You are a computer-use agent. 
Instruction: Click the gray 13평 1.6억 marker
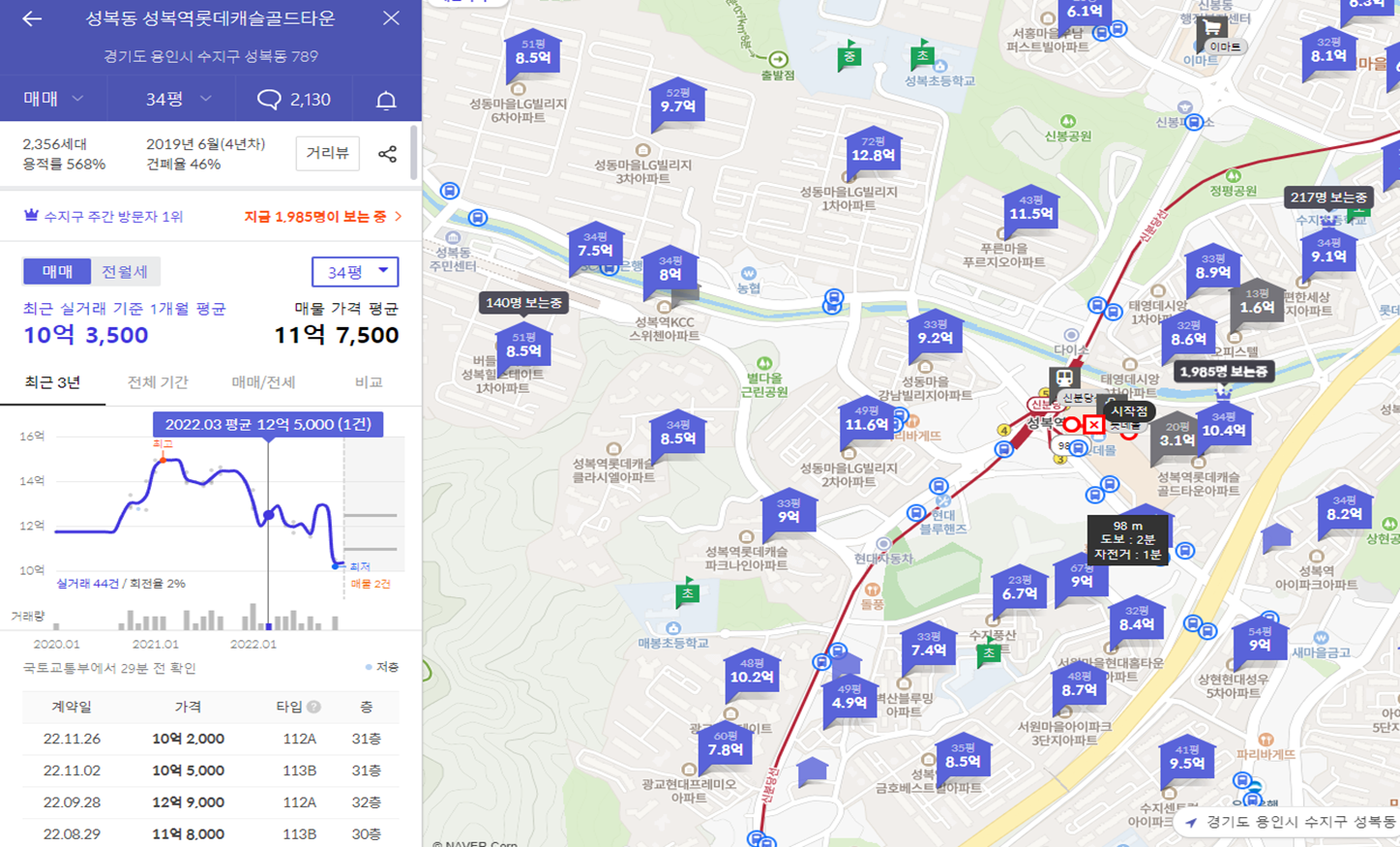point(1257,306)
